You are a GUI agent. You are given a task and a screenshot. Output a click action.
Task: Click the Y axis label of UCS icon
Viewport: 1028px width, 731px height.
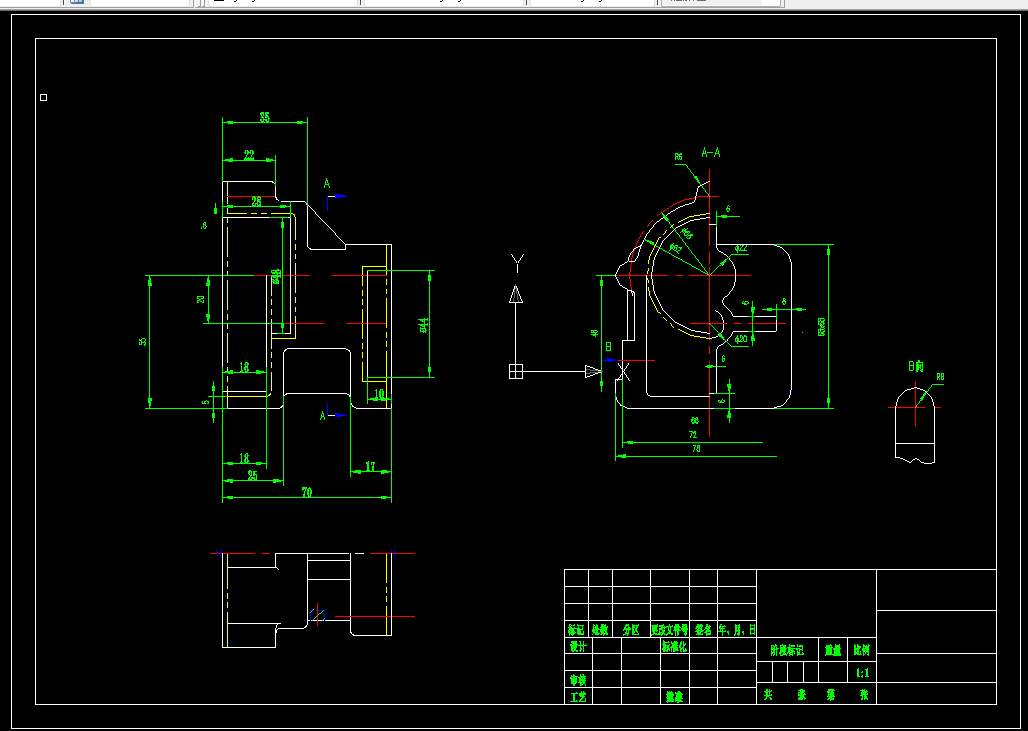[517, 264]
